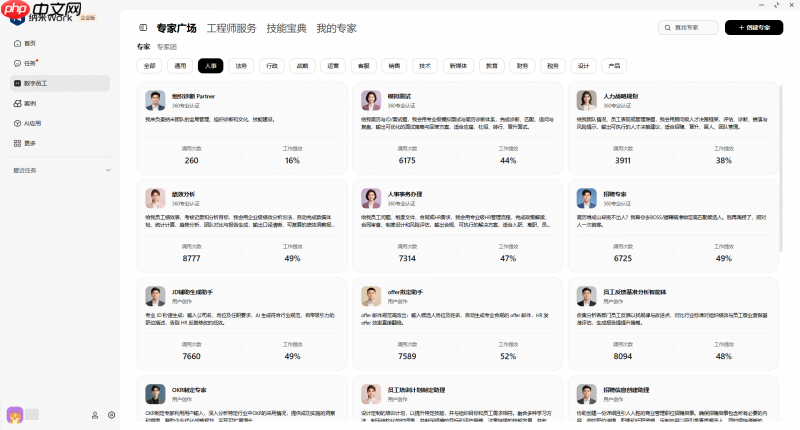Select the highlighted 人事 category filter
This screenshot has height=430, width=800.
211,66
